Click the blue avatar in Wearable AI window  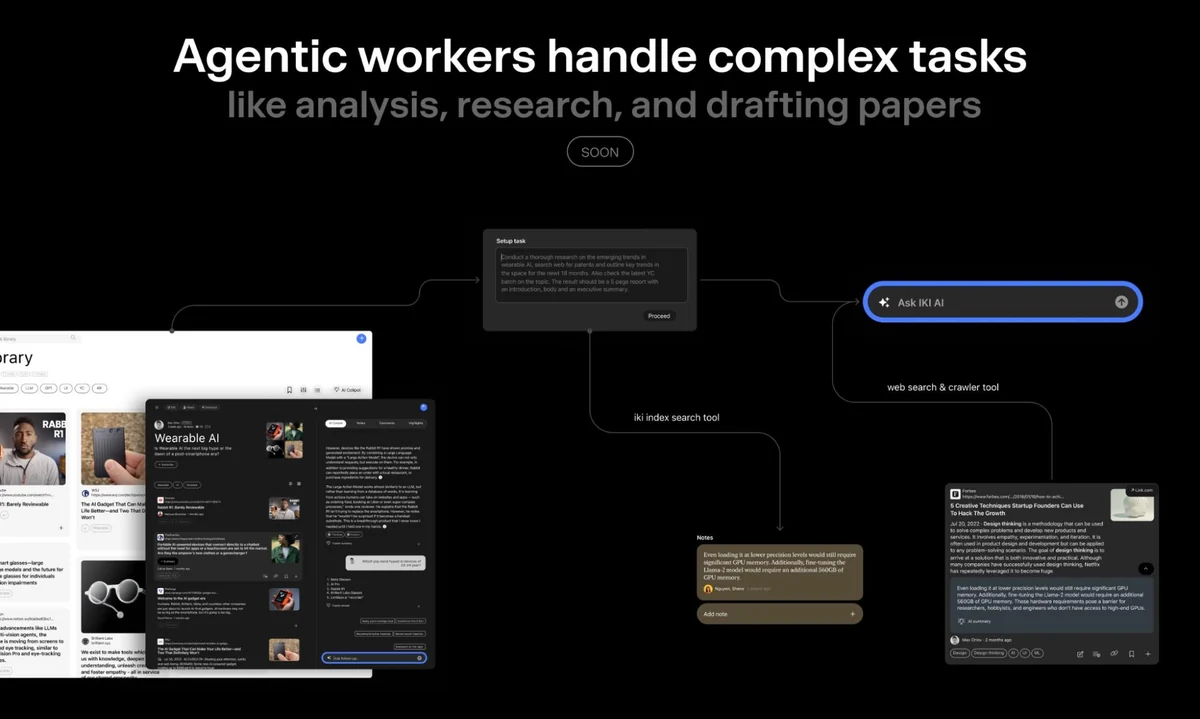coord(423,407)
